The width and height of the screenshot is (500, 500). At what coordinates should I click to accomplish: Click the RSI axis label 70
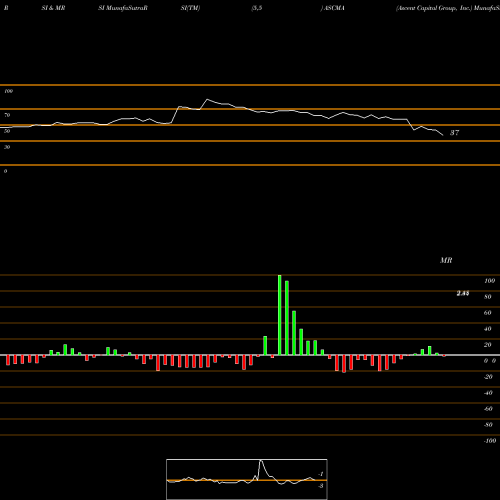[x=7, y=115]
